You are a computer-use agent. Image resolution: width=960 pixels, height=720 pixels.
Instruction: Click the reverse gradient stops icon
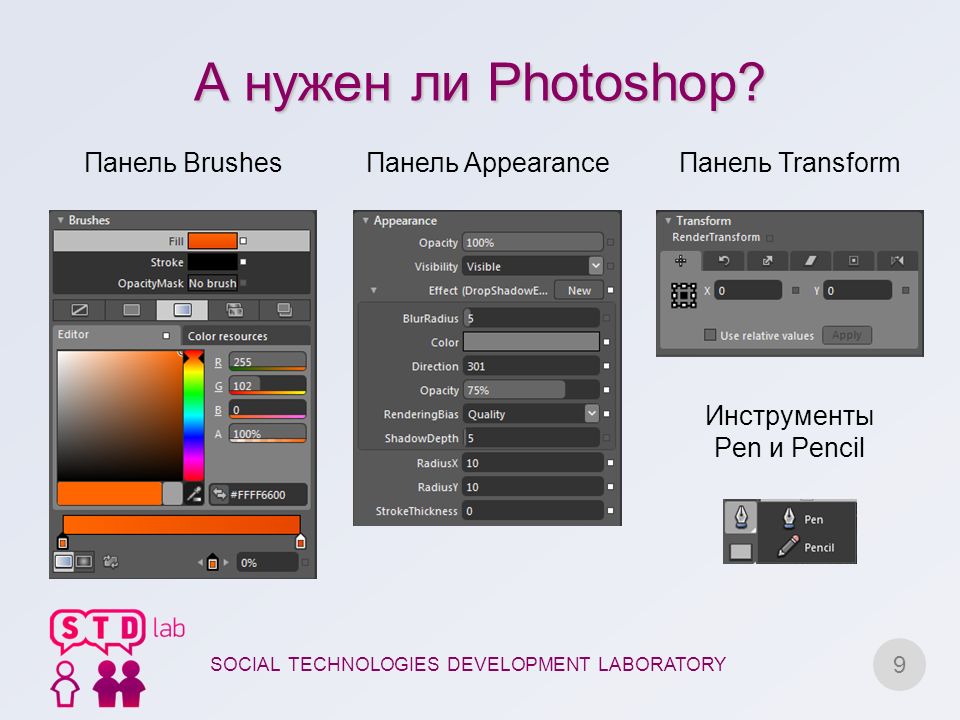(111, 561)
